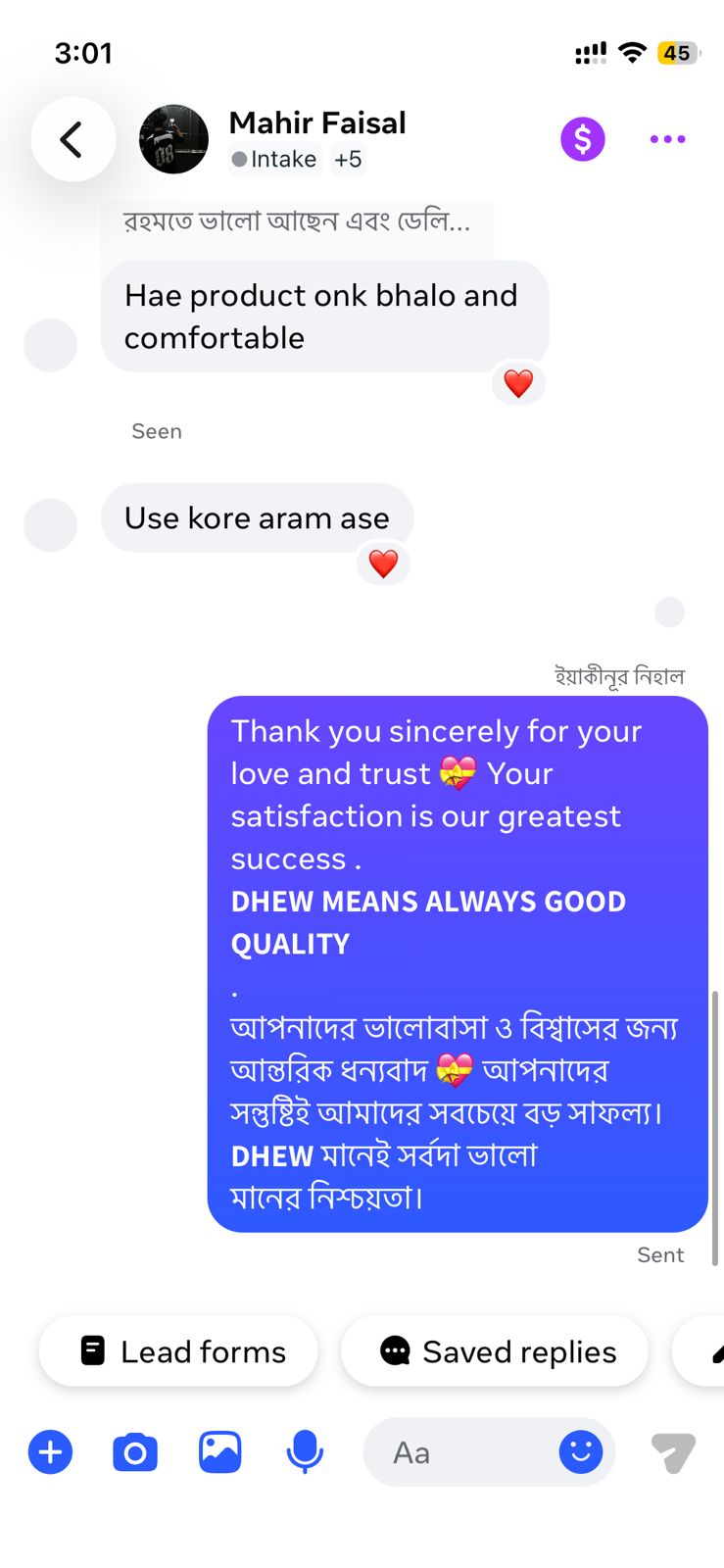The width and height of the screenshot is (724, 1568).
Task: Select the Mahir Faisal contact name
Action: [x=317, y=122]
